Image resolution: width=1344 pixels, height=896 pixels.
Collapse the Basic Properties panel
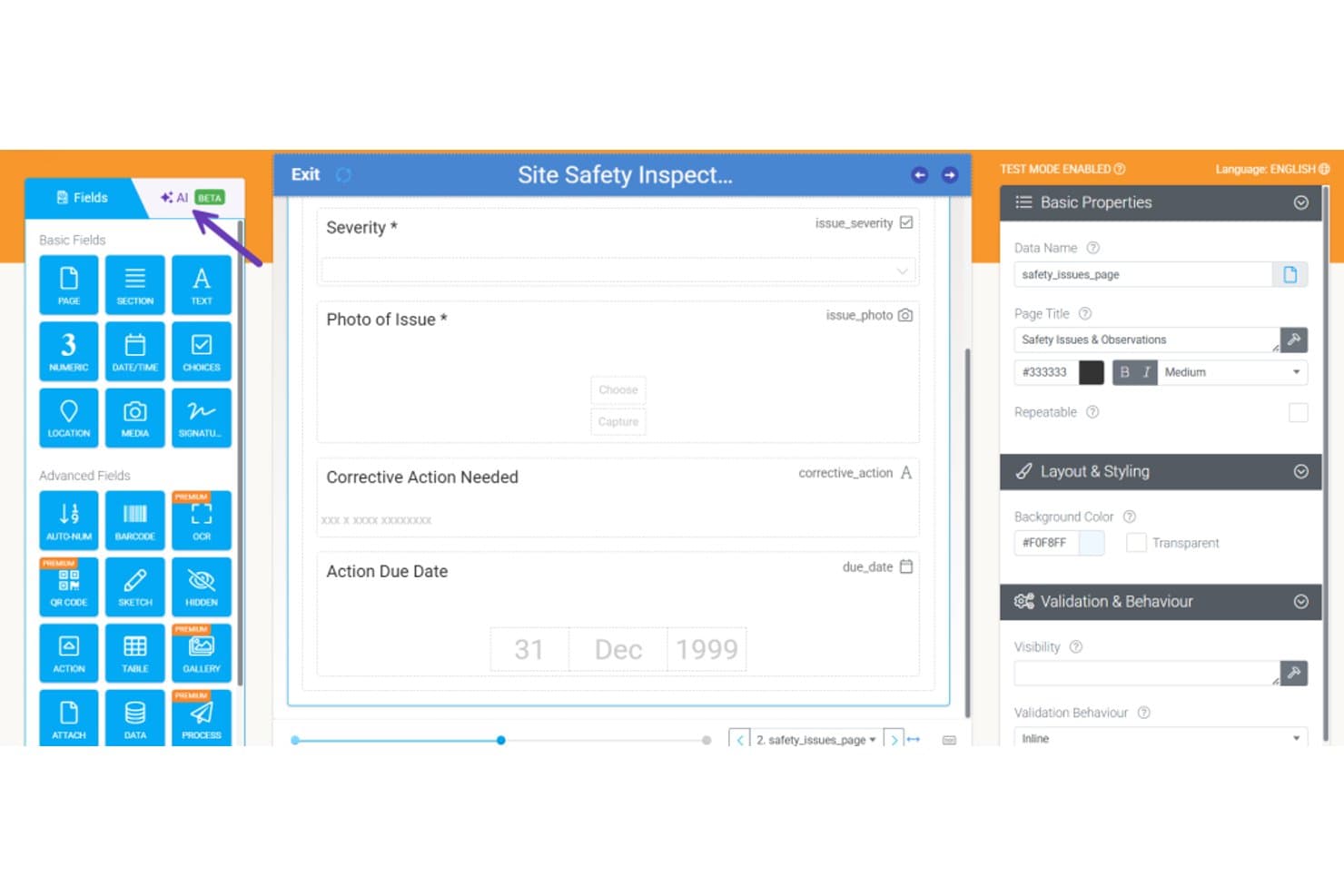pos(1301,202)
